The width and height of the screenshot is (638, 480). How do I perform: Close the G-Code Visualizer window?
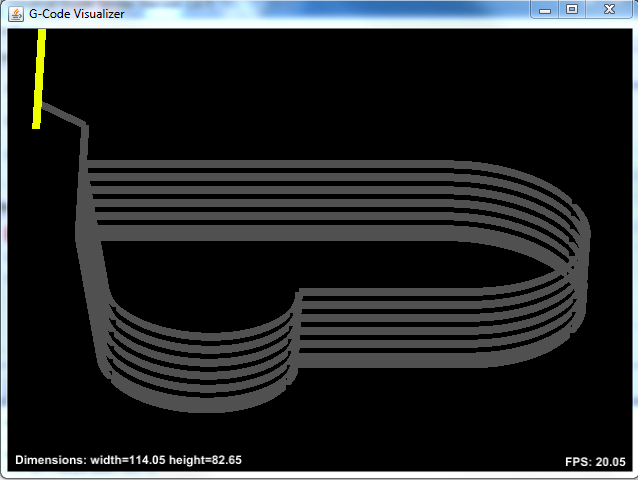[x=609, y=9]
